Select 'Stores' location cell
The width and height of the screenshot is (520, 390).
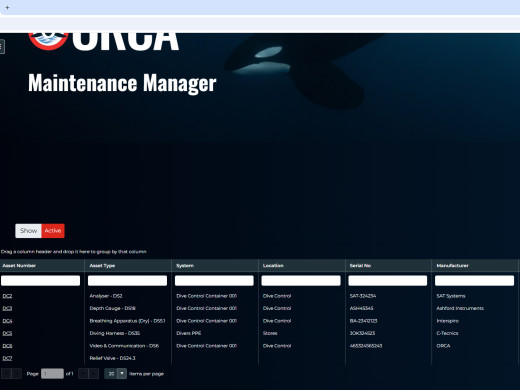coord(270,333)
